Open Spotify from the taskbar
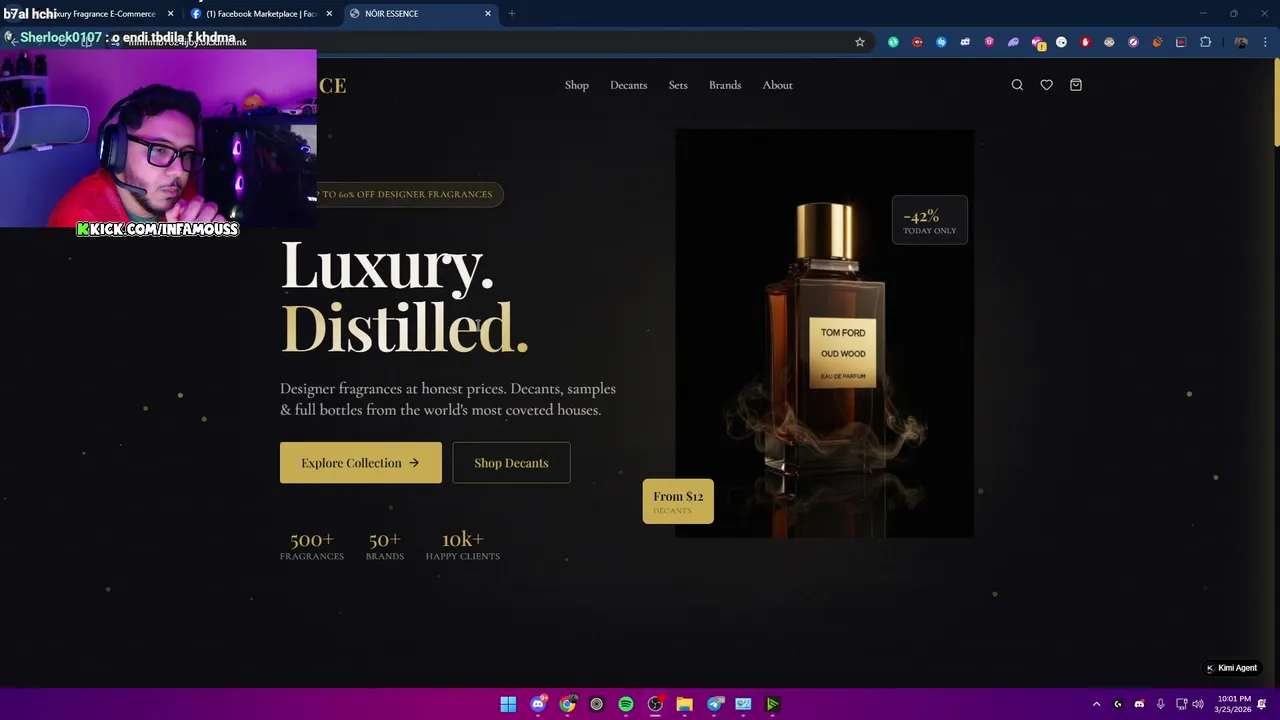The width and height of the screenshot is (1280, 720). (x=626, y=704)
